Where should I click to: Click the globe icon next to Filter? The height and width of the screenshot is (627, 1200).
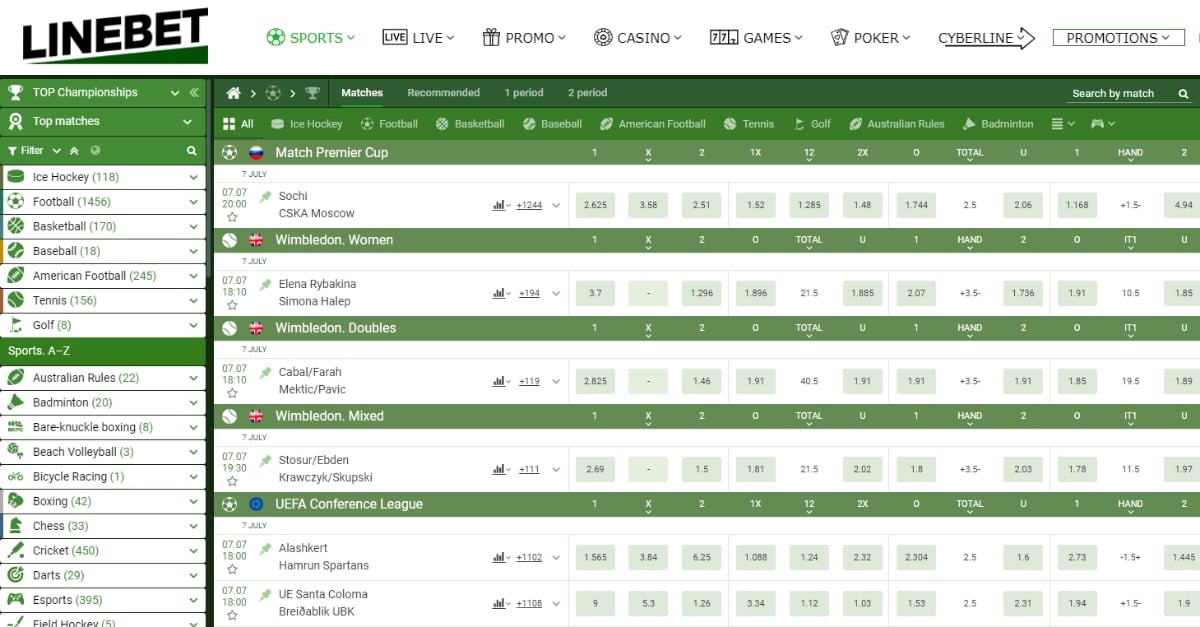[95, 150]
